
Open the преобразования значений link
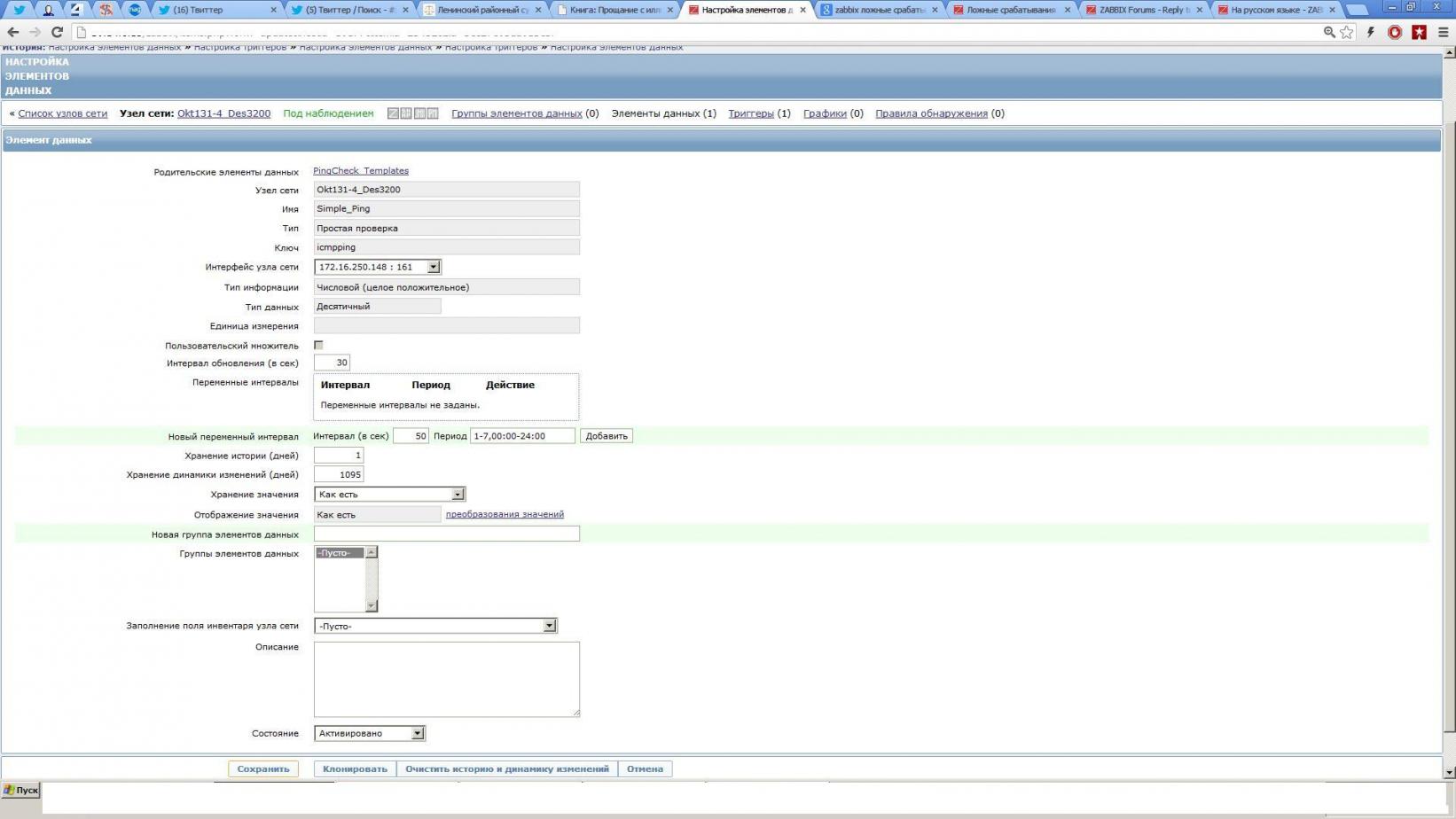pyautogui.click(x=505, y=514)
